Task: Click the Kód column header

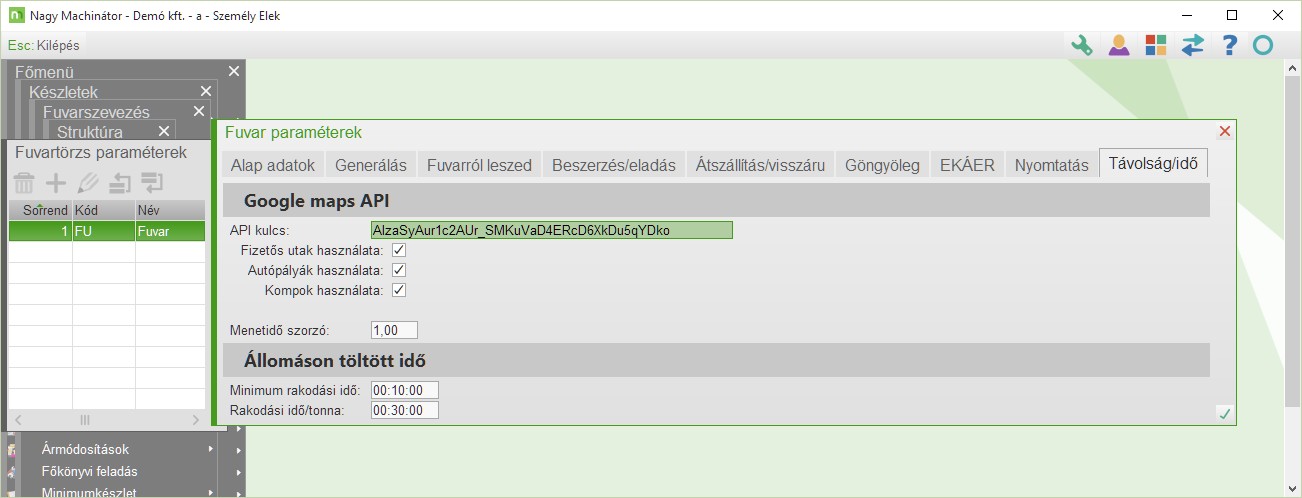Action: (x=103, y=210)
